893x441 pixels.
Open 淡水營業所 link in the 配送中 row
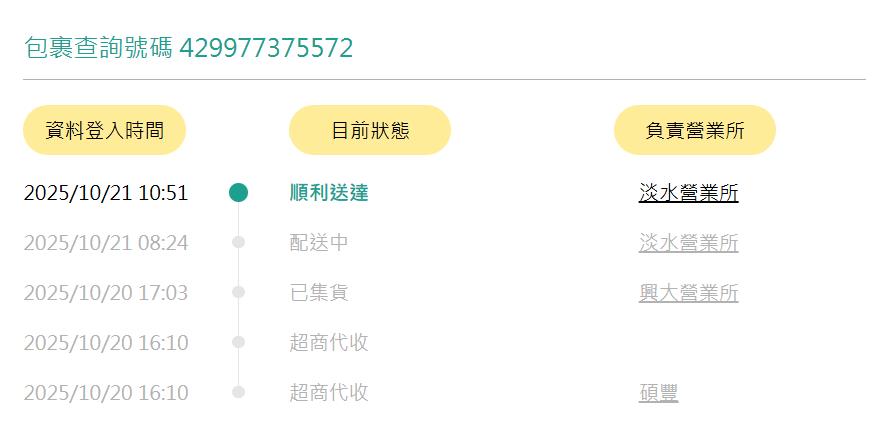coord(688,243)
